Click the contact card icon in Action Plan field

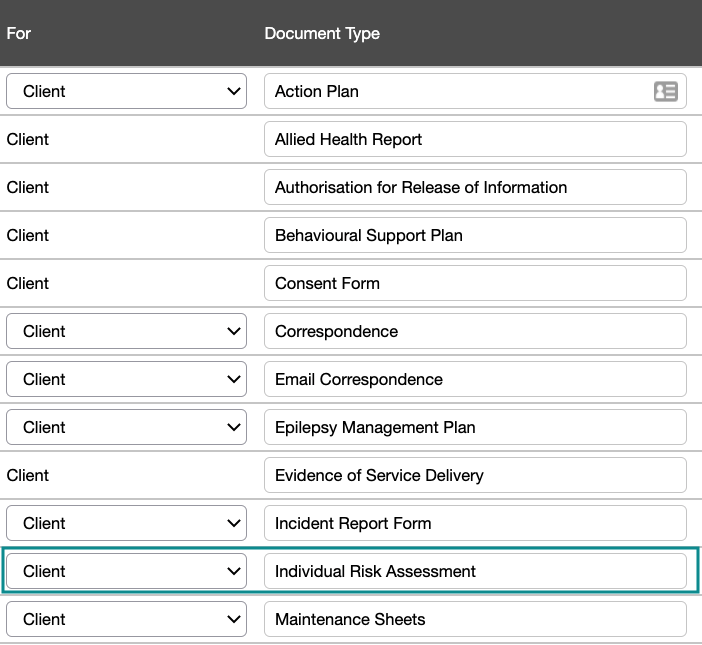[665, 91]
